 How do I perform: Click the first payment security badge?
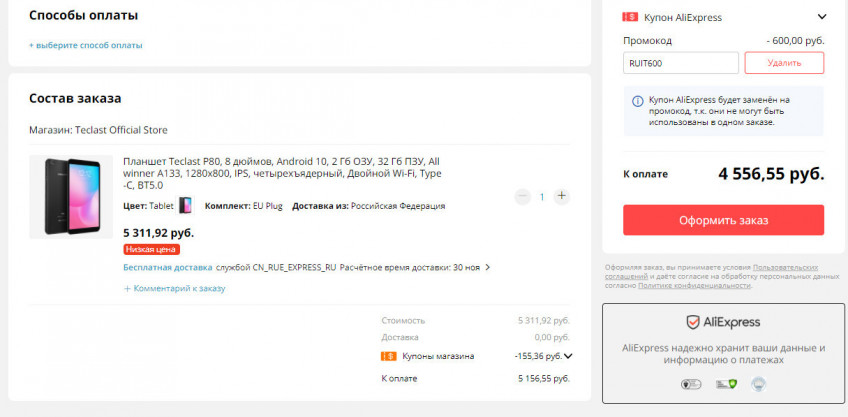point(690,384)
